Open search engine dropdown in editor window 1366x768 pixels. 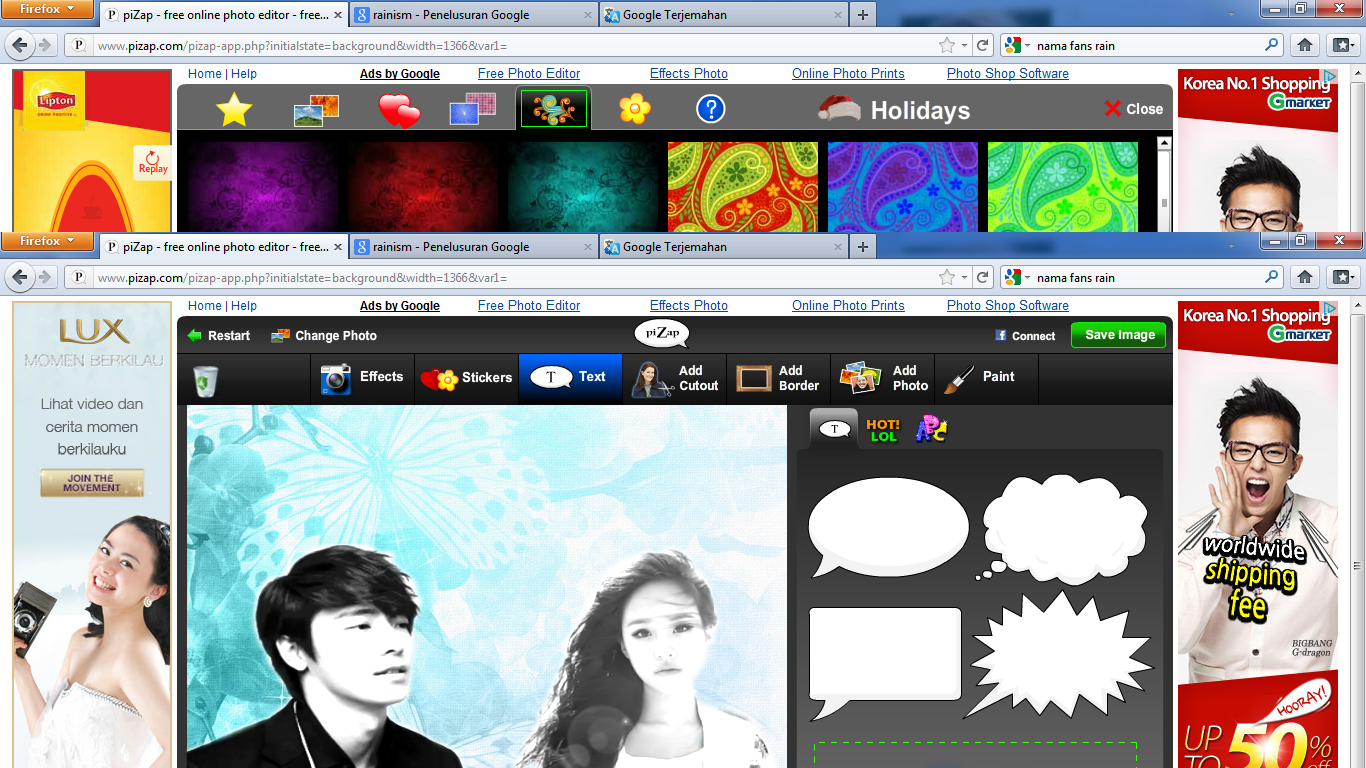pos(1018,278)
